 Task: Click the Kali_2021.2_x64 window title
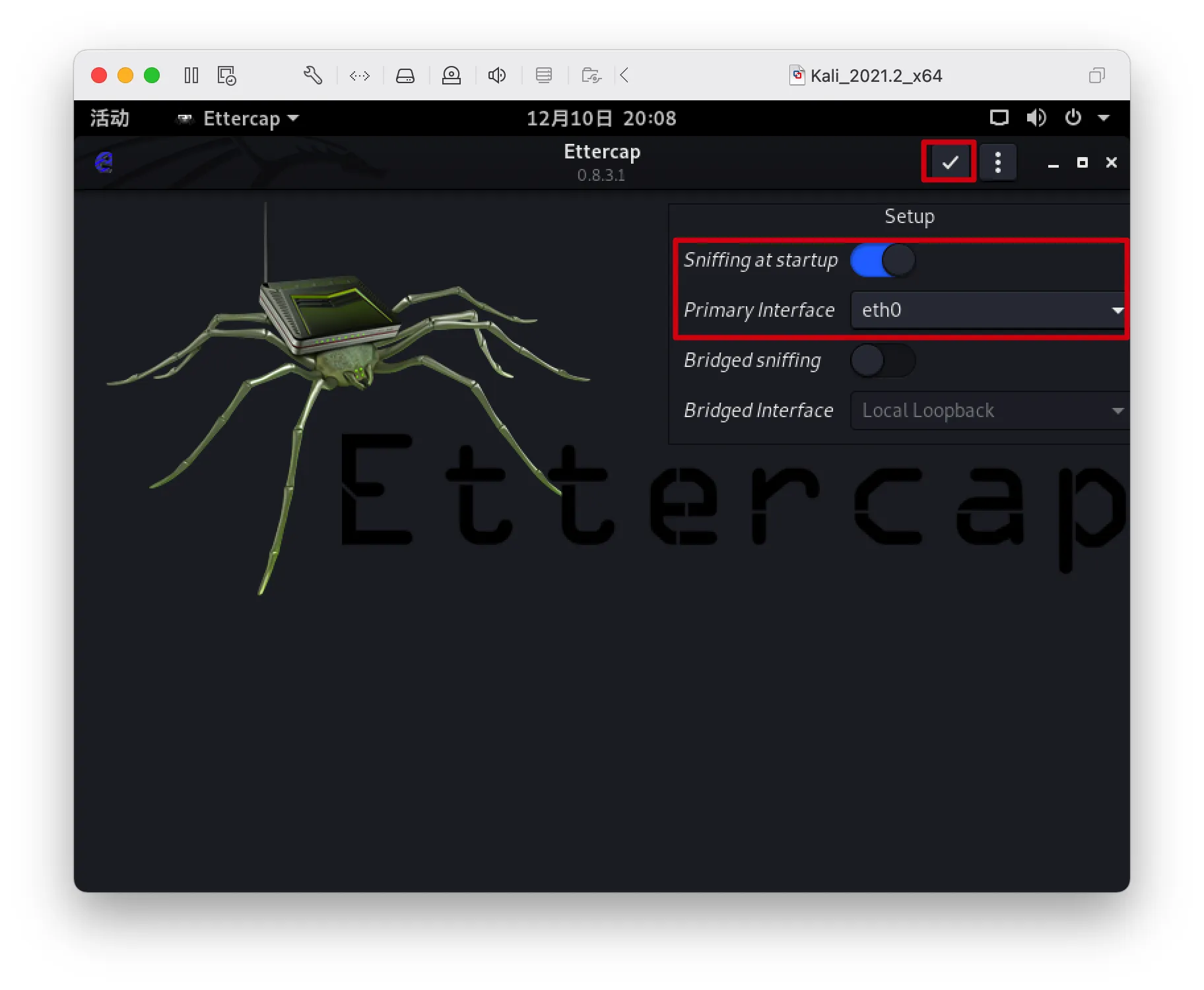click(876, 76)
